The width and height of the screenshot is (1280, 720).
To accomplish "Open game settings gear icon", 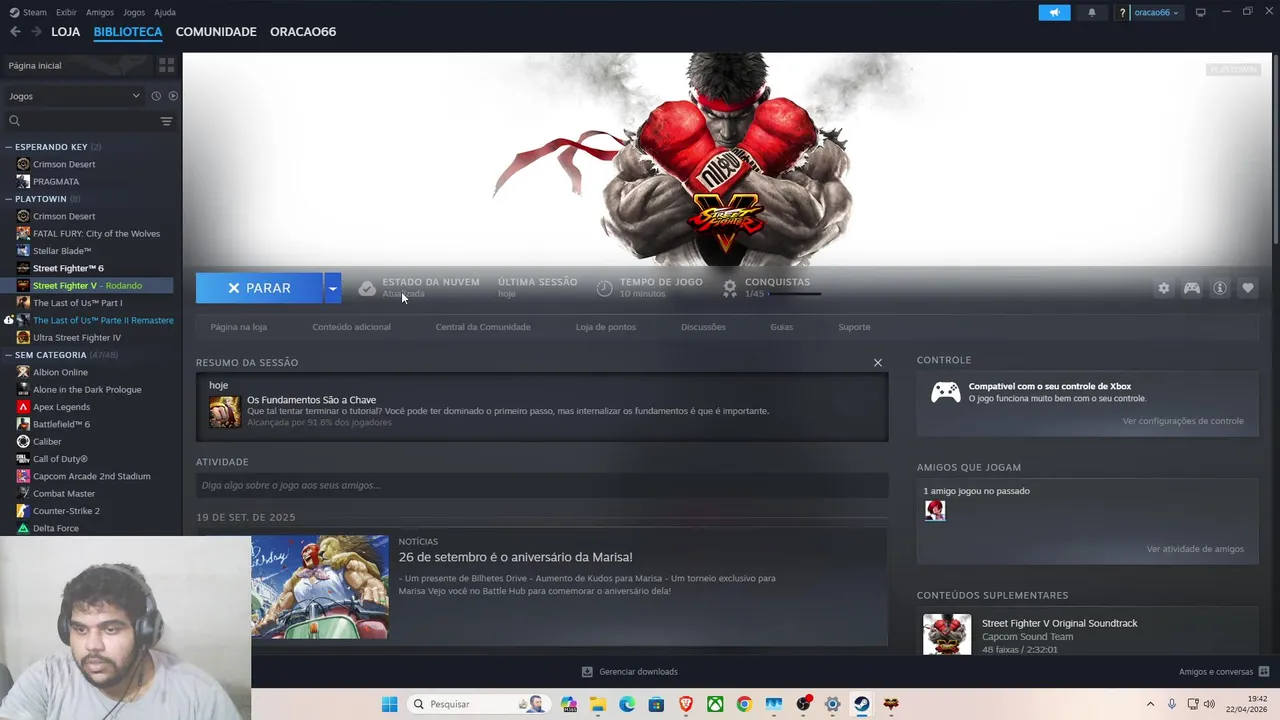I will 1163,288.
